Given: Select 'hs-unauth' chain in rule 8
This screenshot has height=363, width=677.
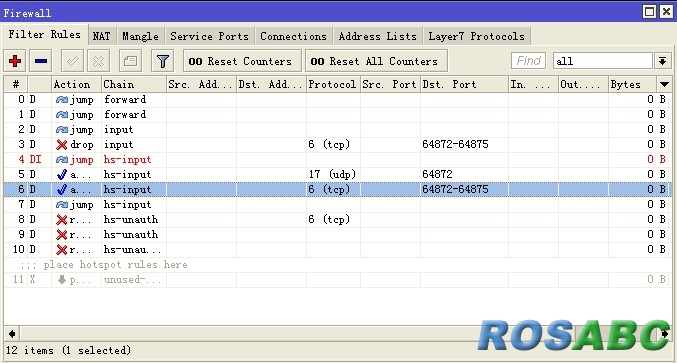Looking at the screenshot, I should [x=131, y=220].
